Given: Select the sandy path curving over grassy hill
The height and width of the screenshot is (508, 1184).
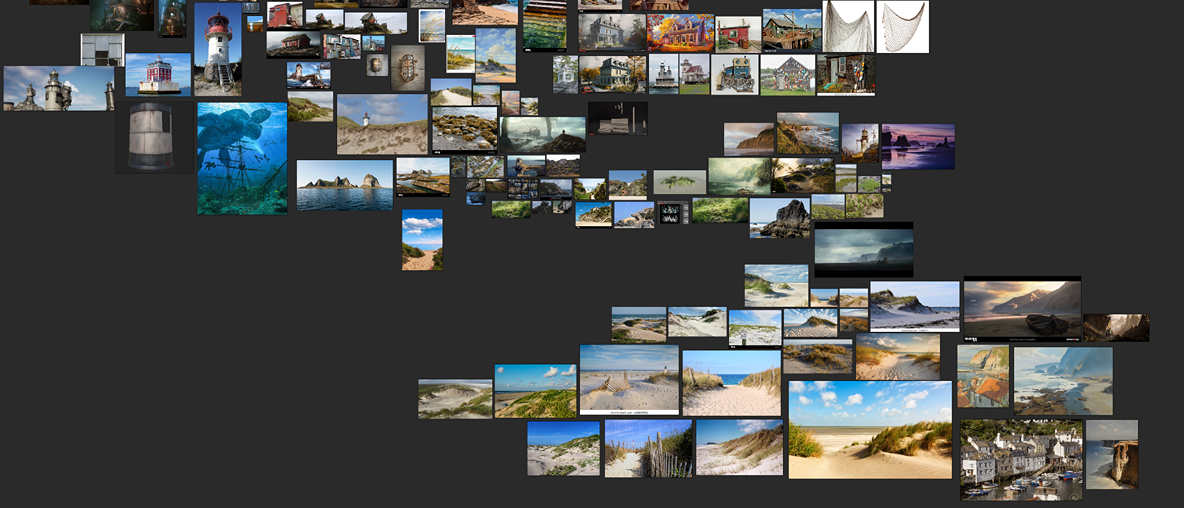Looking at the screenshot, I should coord(451,91).
